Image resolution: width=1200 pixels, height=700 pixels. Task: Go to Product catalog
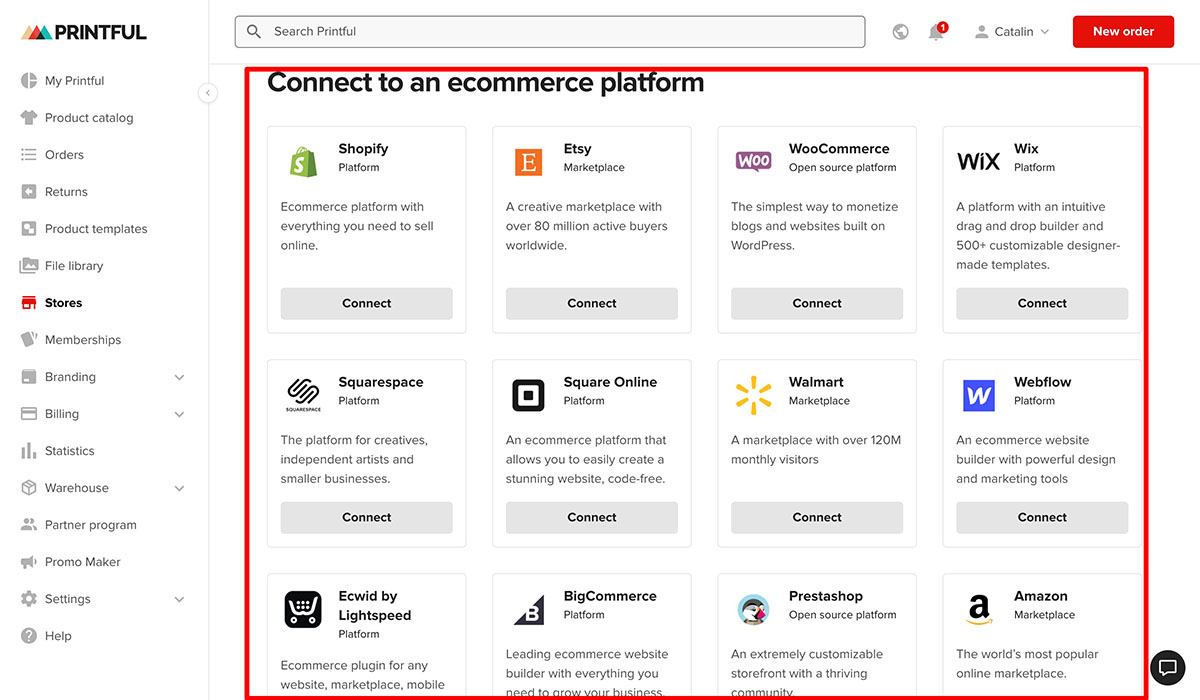click(x=87, y=117)
